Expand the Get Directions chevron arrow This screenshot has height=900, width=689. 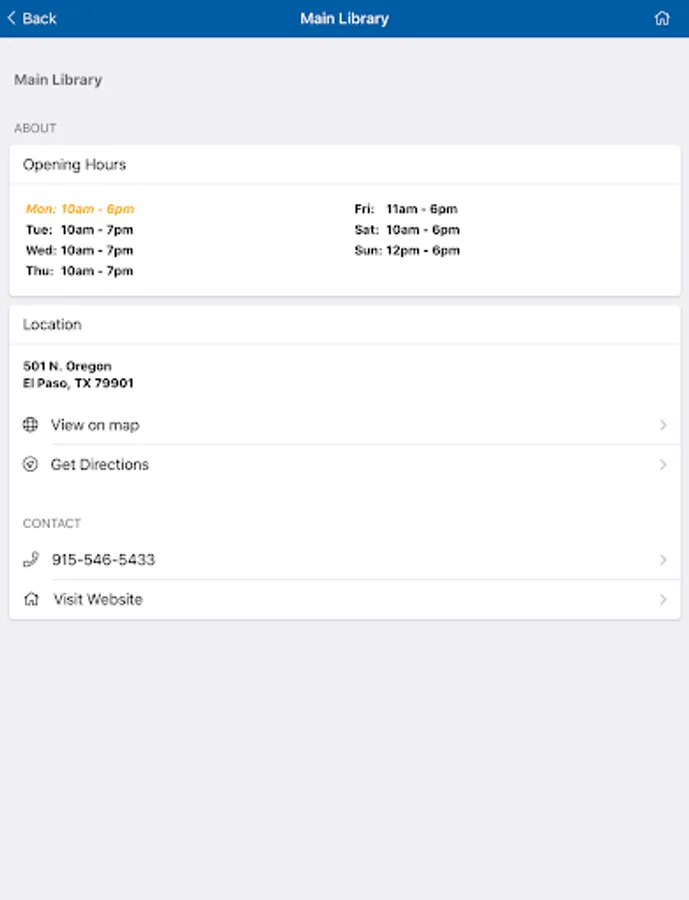click(663, 465)
